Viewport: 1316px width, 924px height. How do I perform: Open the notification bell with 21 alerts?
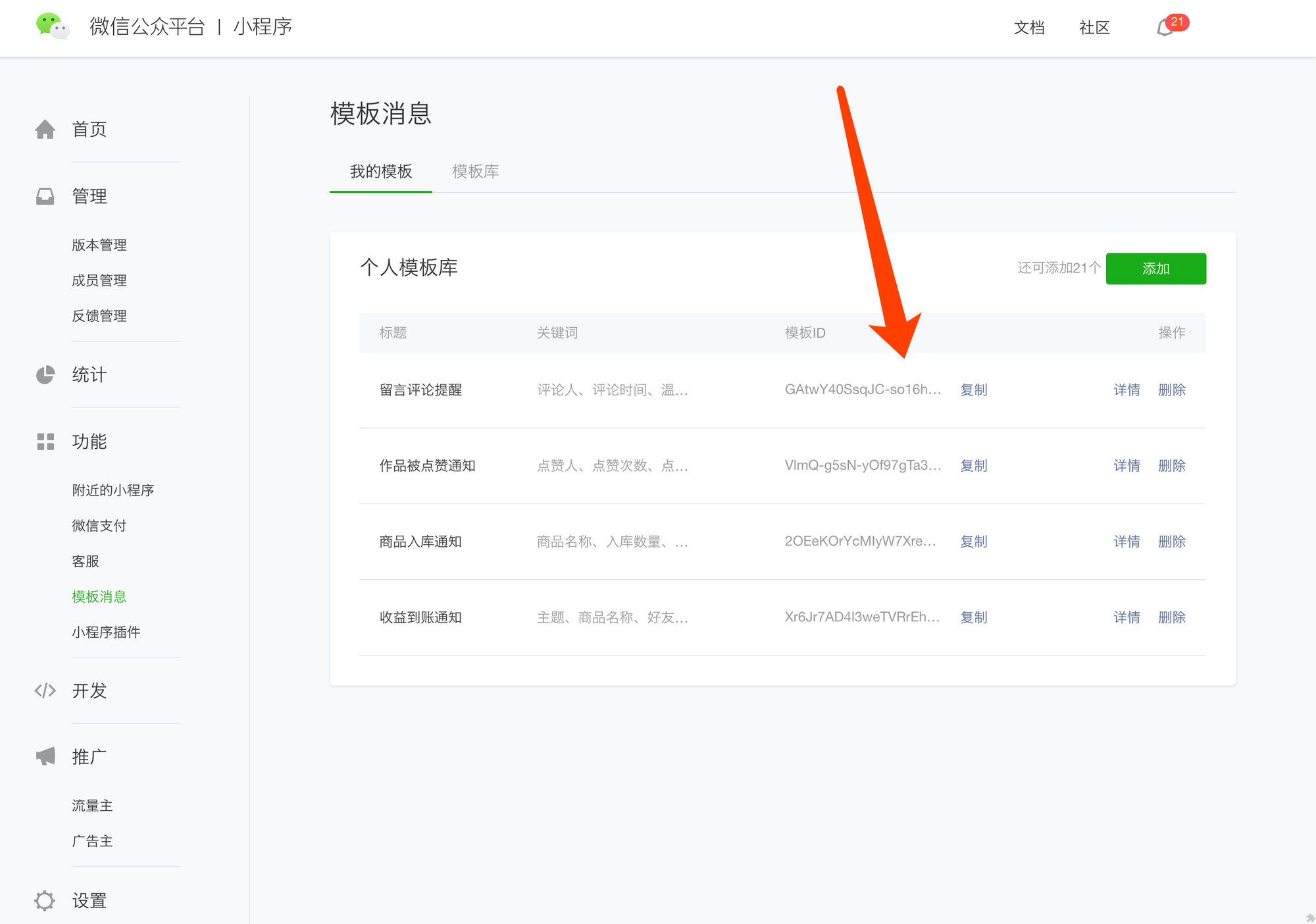pos(1165,28)
